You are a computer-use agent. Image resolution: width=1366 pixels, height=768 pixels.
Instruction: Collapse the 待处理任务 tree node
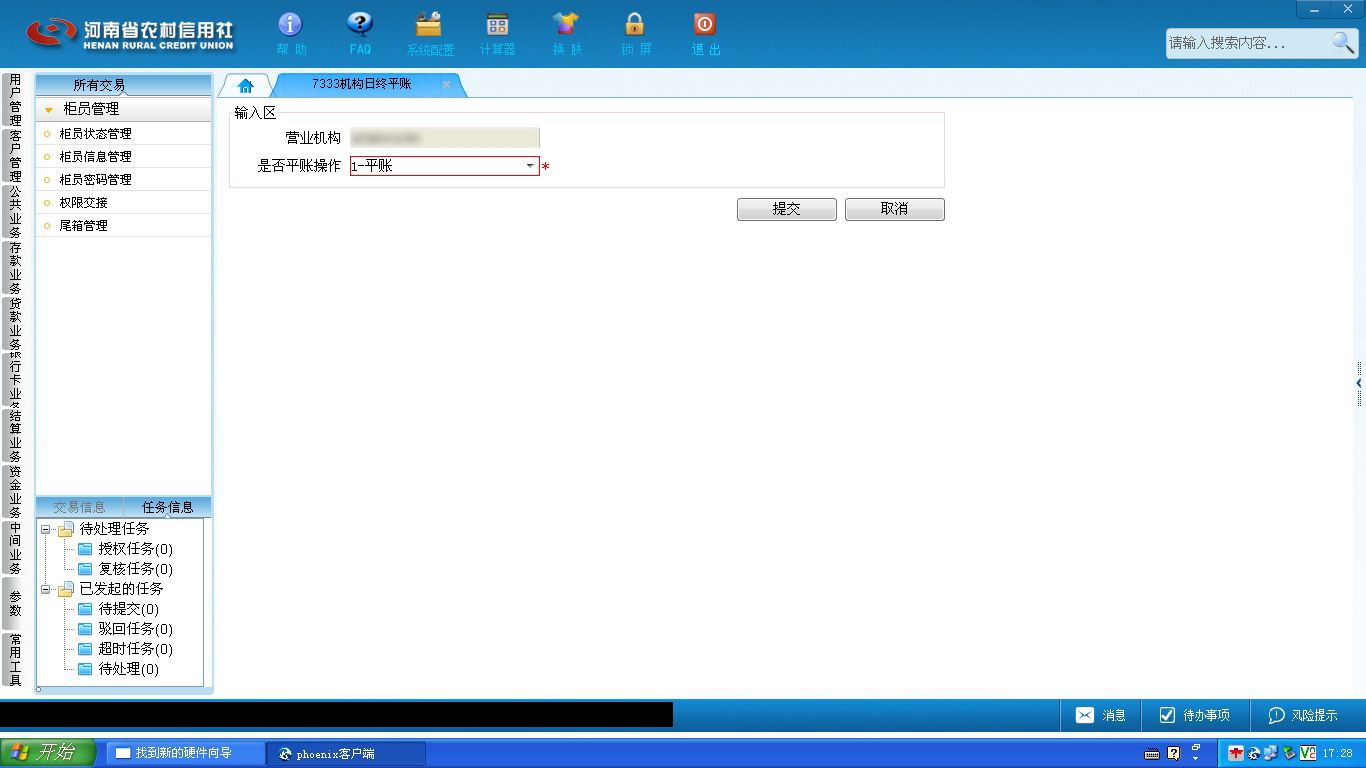point(46,529)
